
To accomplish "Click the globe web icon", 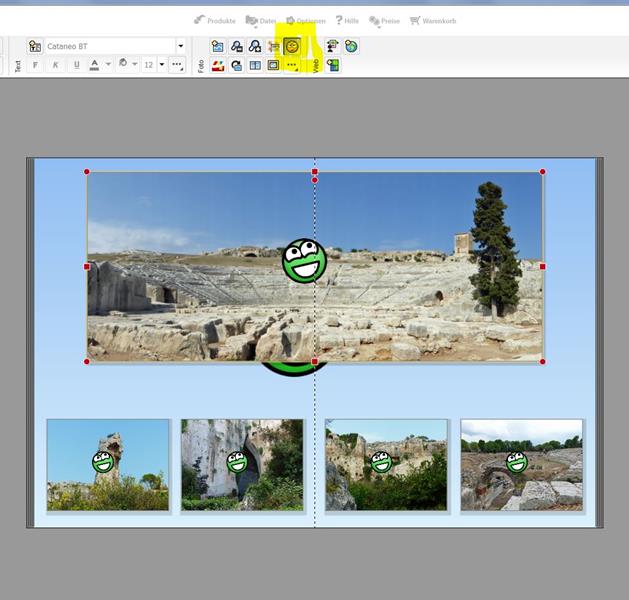I will (351, 47).
